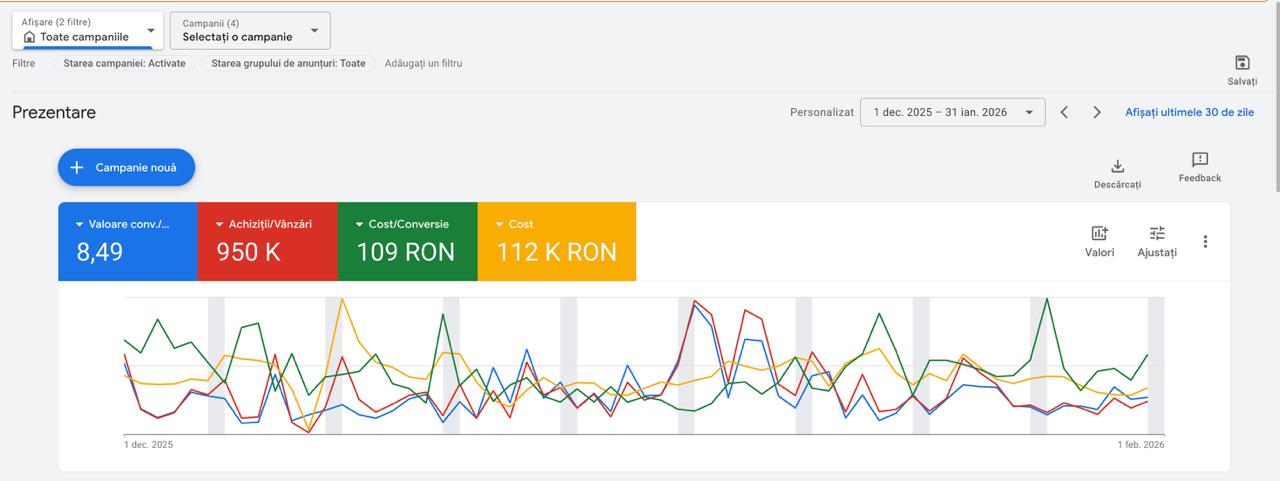Viewport: 1280px width, 481px height.
Task: Click the Campanie nouă button
Action: click(126, 167)
